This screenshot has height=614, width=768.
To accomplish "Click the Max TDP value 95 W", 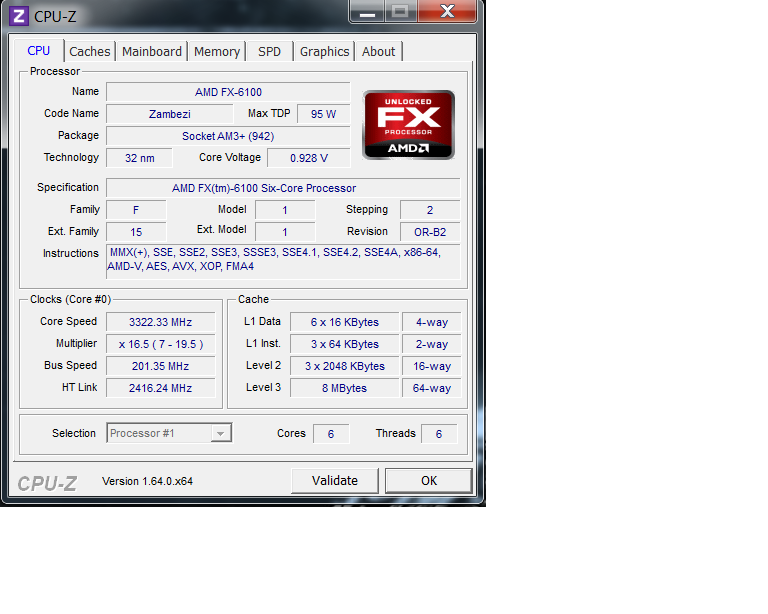I will (323, 114).
